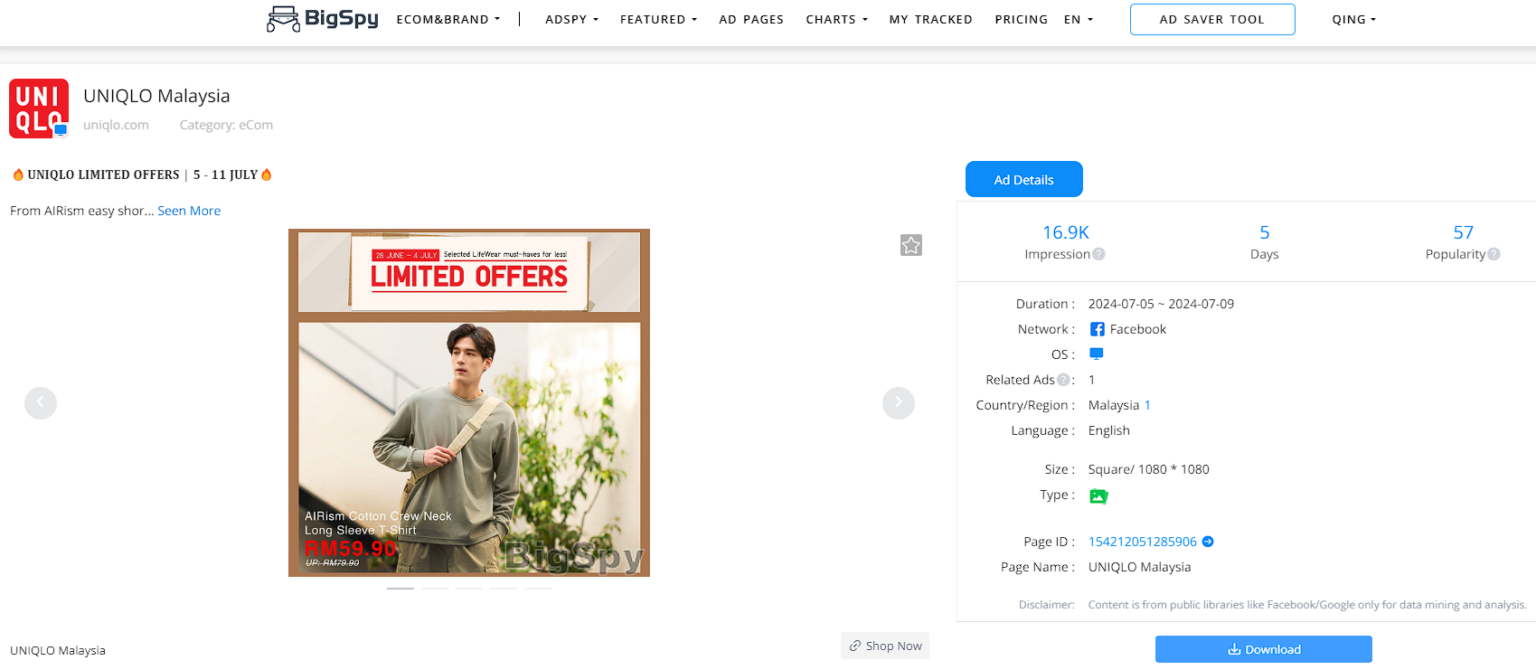This screenshot has height=670, width=1536.
Task: Open the FEATURED menu
Action: click(x=658, y=18)
